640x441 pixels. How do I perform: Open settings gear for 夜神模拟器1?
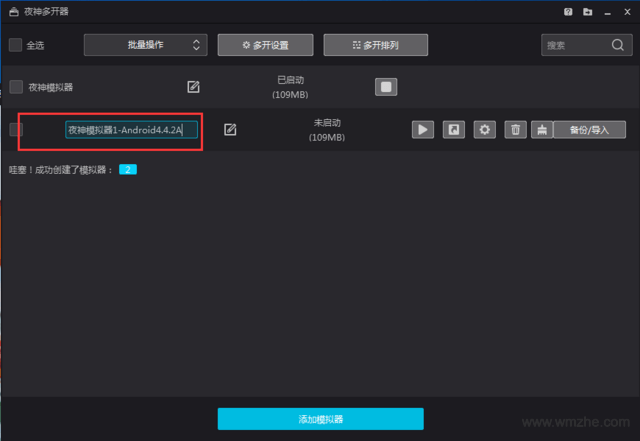pos(485,129)
